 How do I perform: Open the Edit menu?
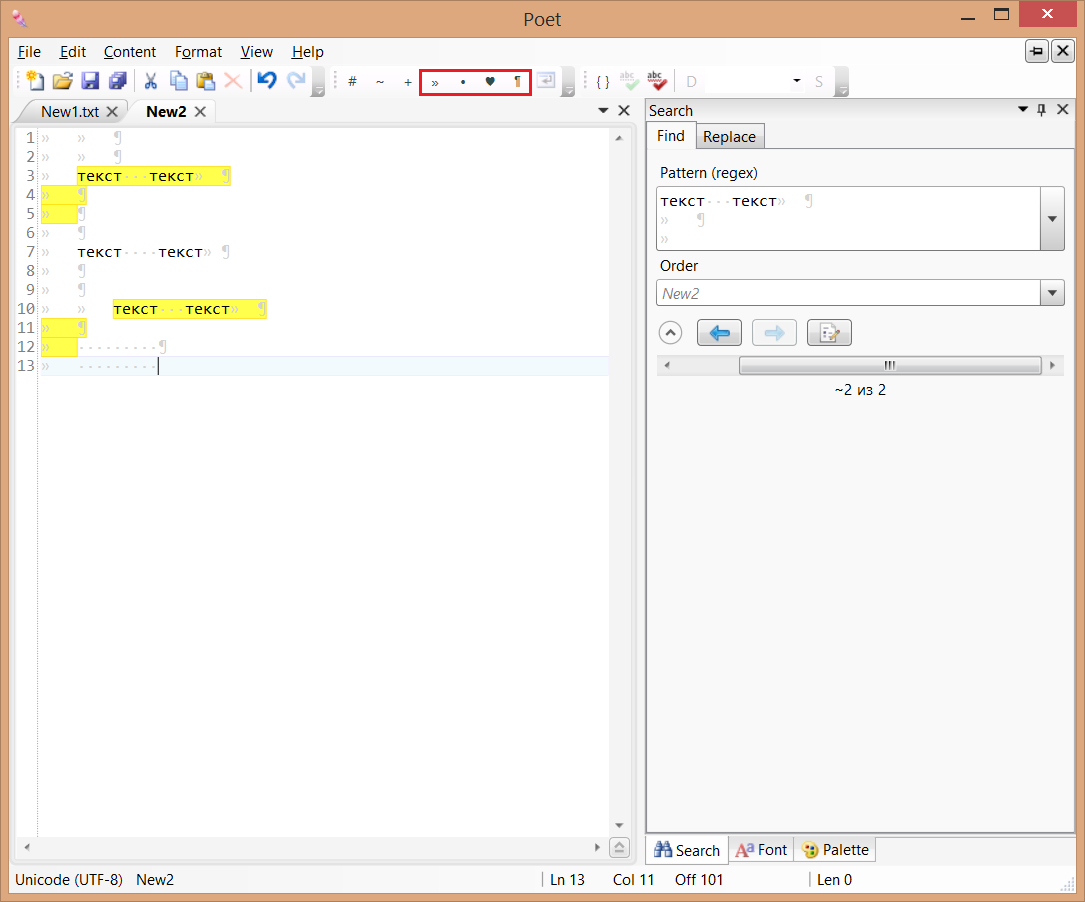pyautogui.click(x=73, y=52)
